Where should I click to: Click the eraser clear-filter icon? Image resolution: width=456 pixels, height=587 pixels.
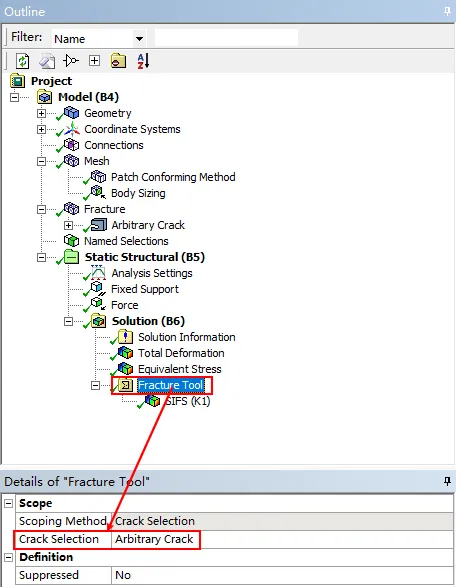click(47, 61)
